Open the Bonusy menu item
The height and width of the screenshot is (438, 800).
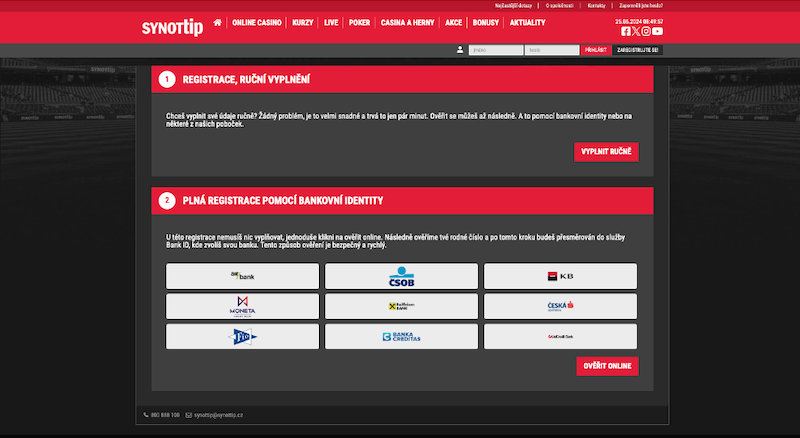[x=485, y=22]
